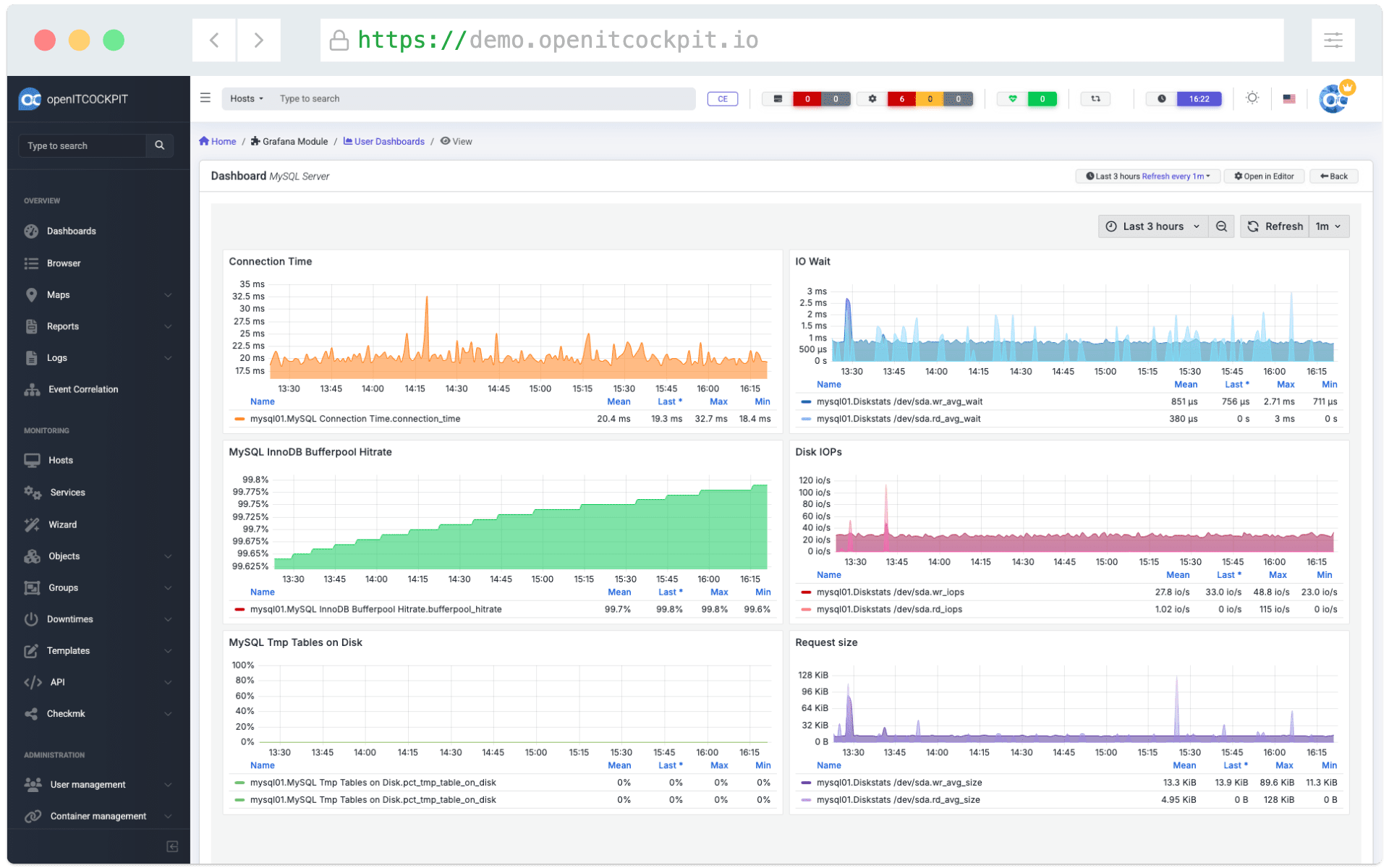Screen dimensions: 1389x868
Task: Click the zoom out time range icon
Action: click(x=1221, y=226)
